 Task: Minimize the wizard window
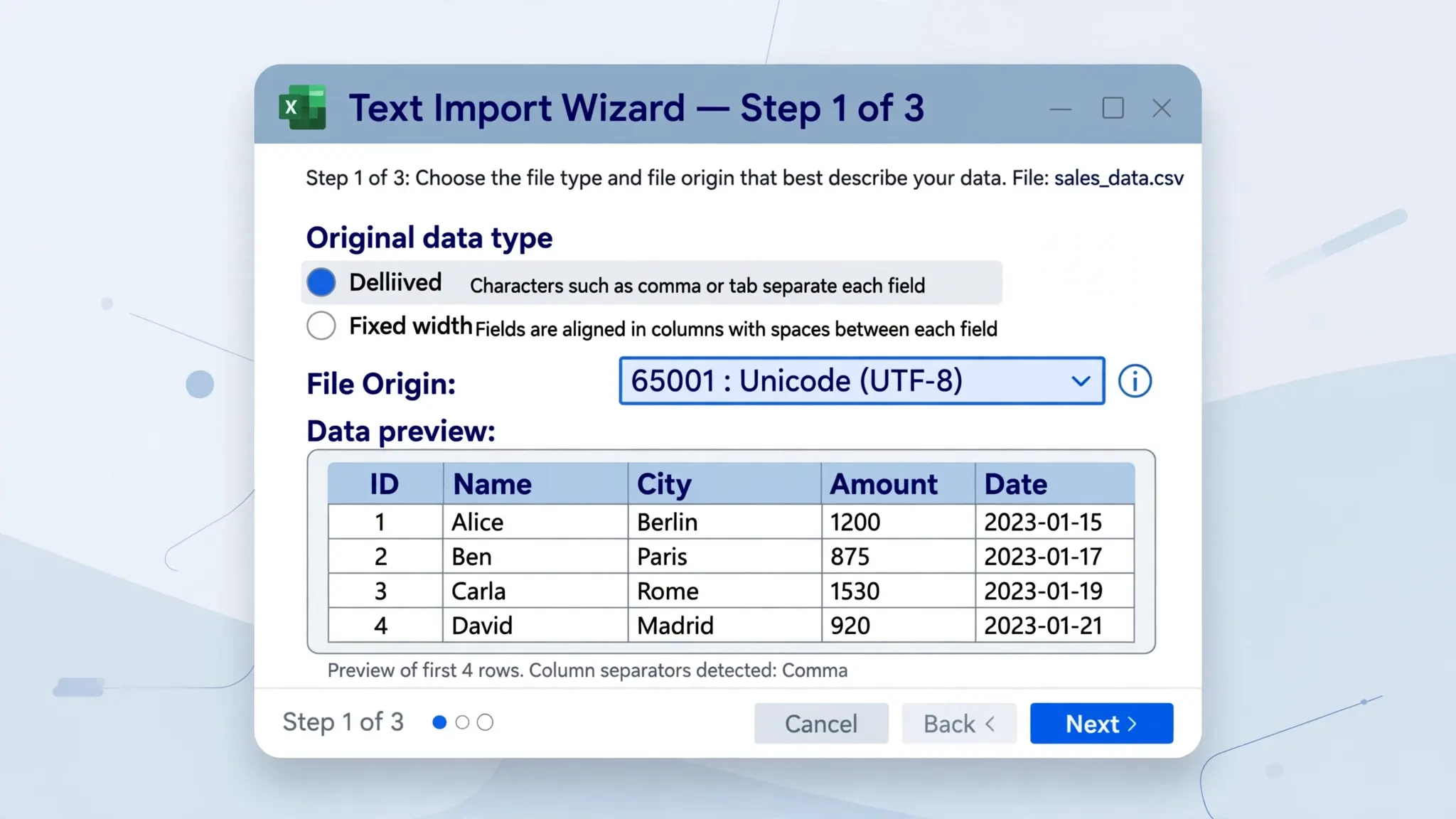point(1060,109)
